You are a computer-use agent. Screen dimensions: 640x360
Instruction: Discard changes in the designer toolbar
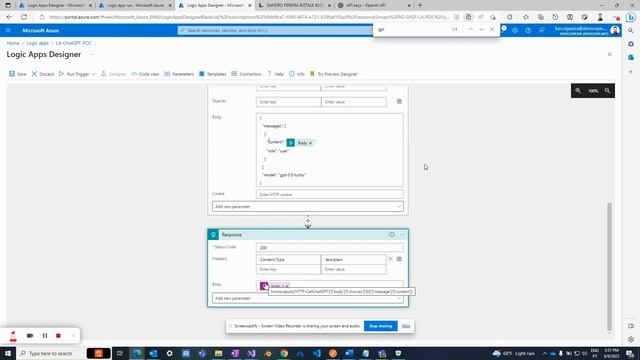[43, 74]
